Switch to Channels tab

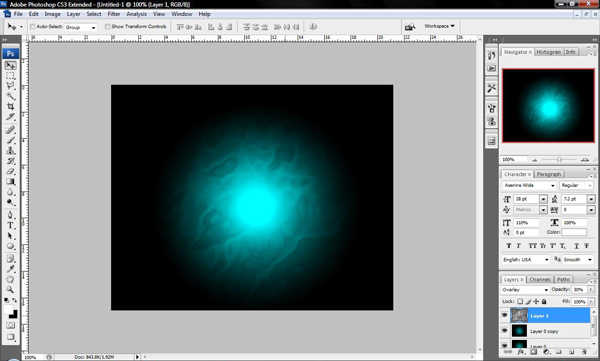[x=540, y=279]
